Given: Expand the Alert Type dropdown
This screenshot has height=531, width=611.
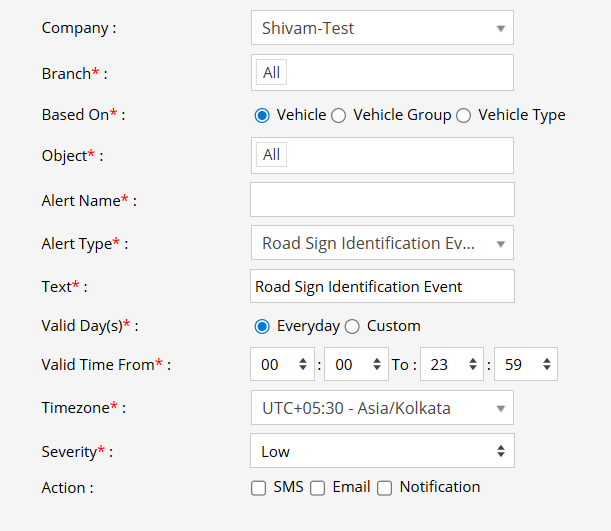Looking at the screenshot, I should pos(381,243).
